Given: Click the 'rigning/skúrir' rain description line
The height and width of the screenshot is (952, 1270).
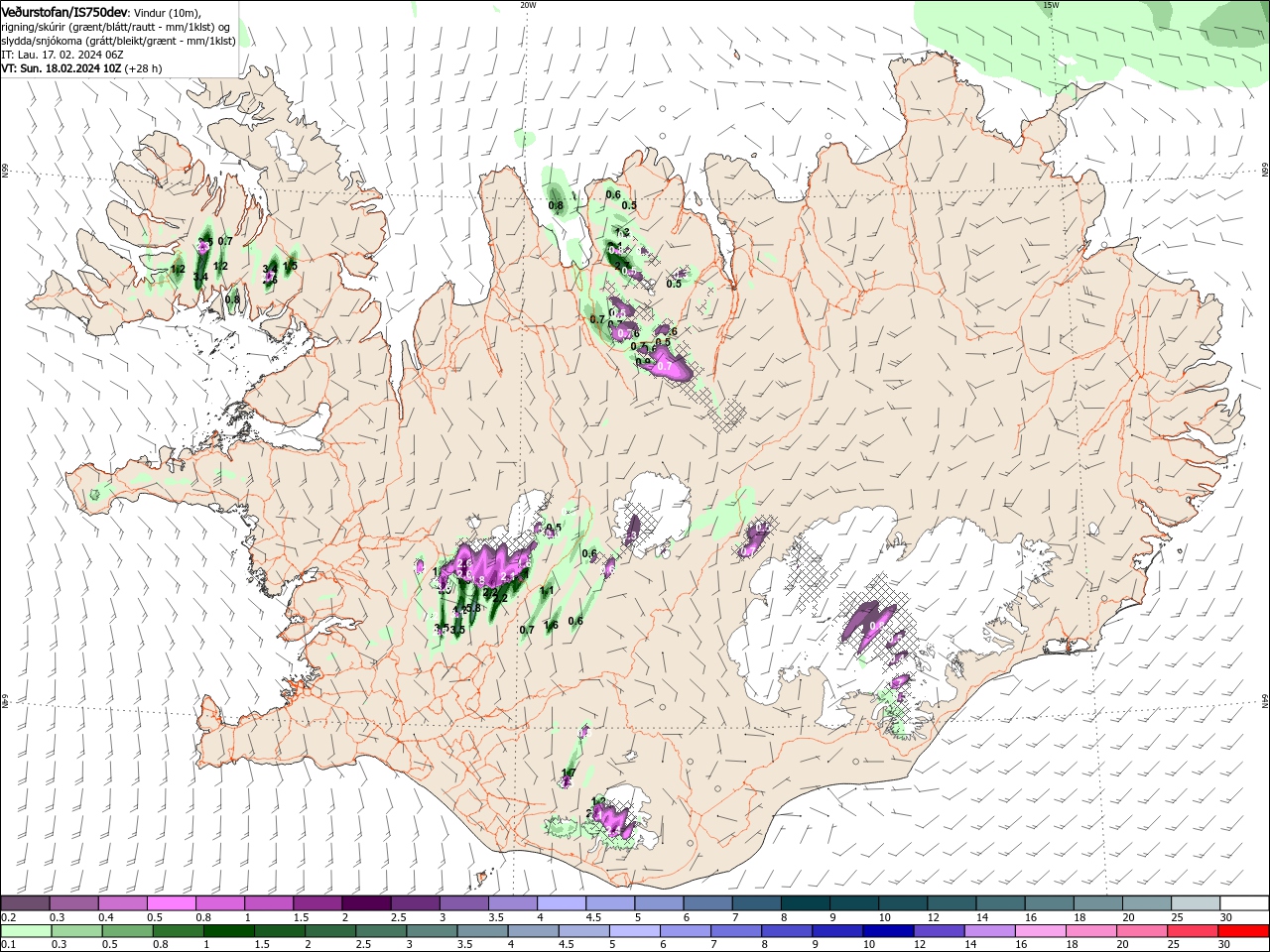Looking at the screenshot, I should coord(117,27).
